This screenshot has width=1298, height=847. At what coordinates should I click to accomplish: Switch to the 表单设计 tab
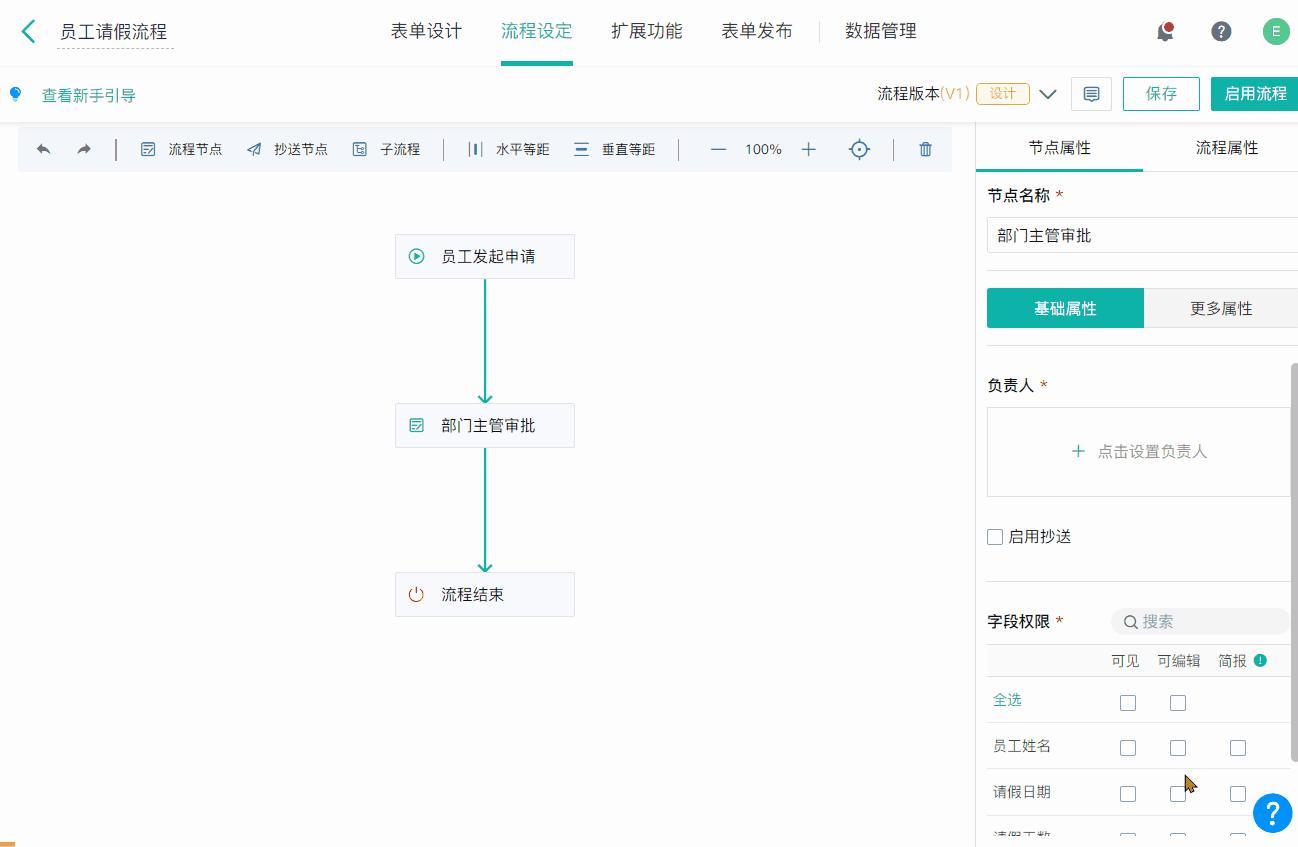pyautogui.click(x=425, y=31)
